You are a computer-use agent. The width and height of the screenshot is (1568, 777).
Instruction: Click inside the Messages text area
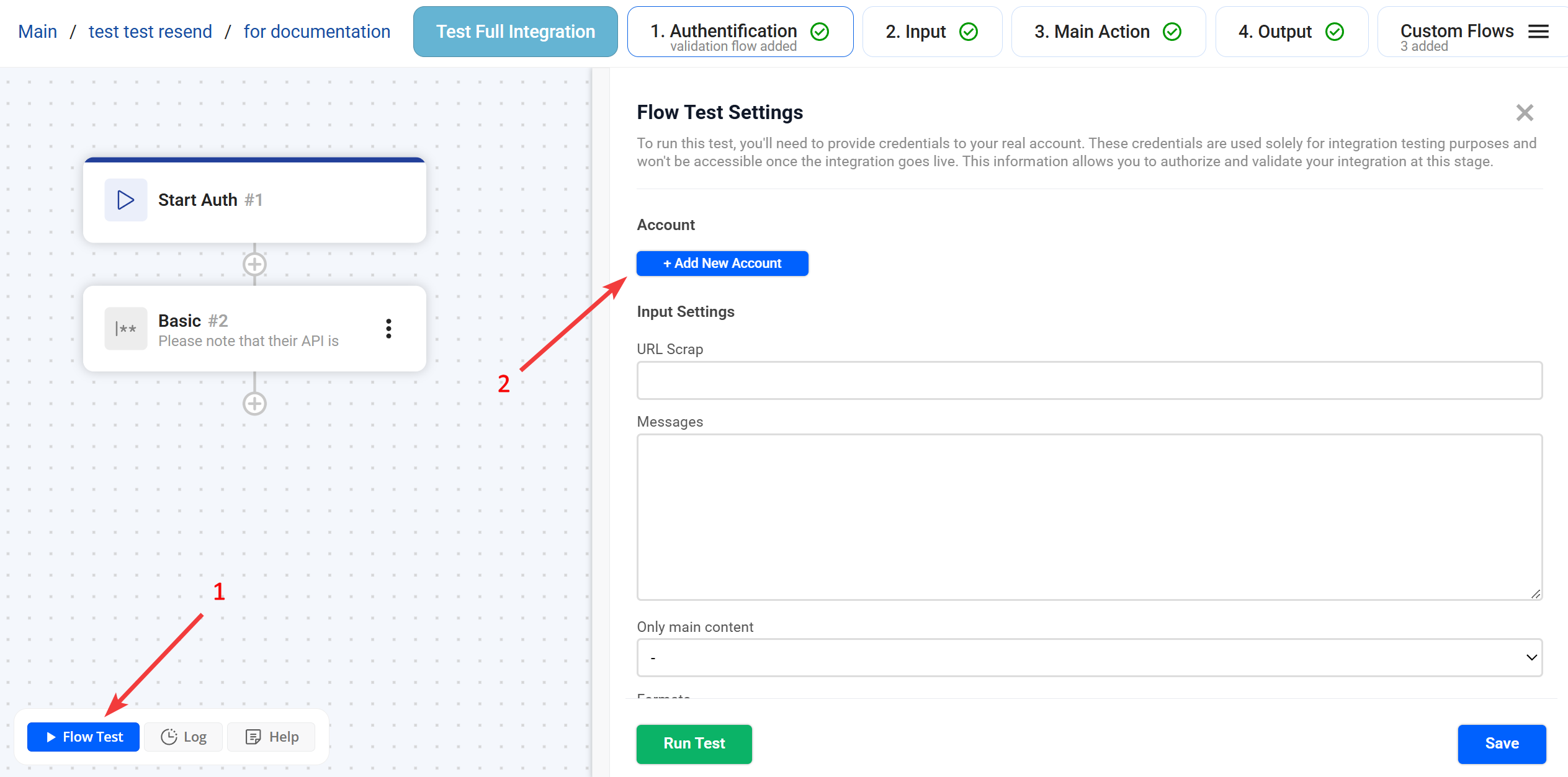click(x=1089, y=517)
